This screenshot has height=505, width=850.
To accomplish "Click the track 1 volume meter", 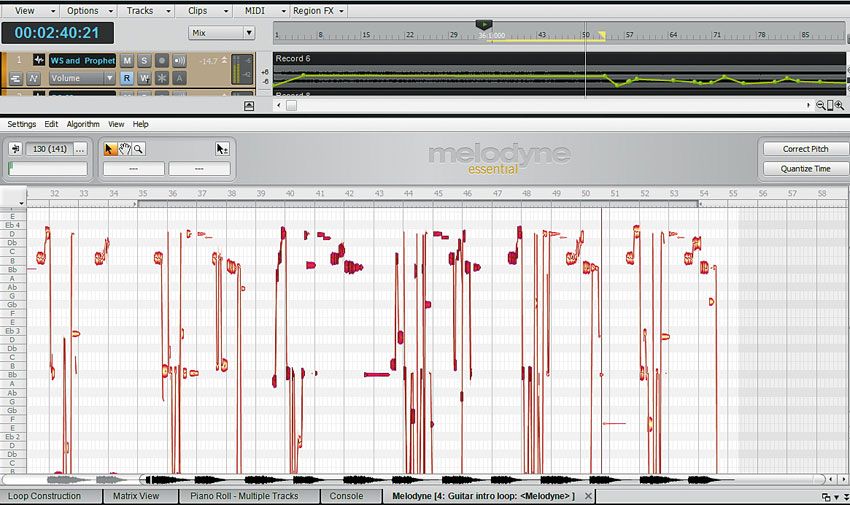I will [x=242, y=69].
